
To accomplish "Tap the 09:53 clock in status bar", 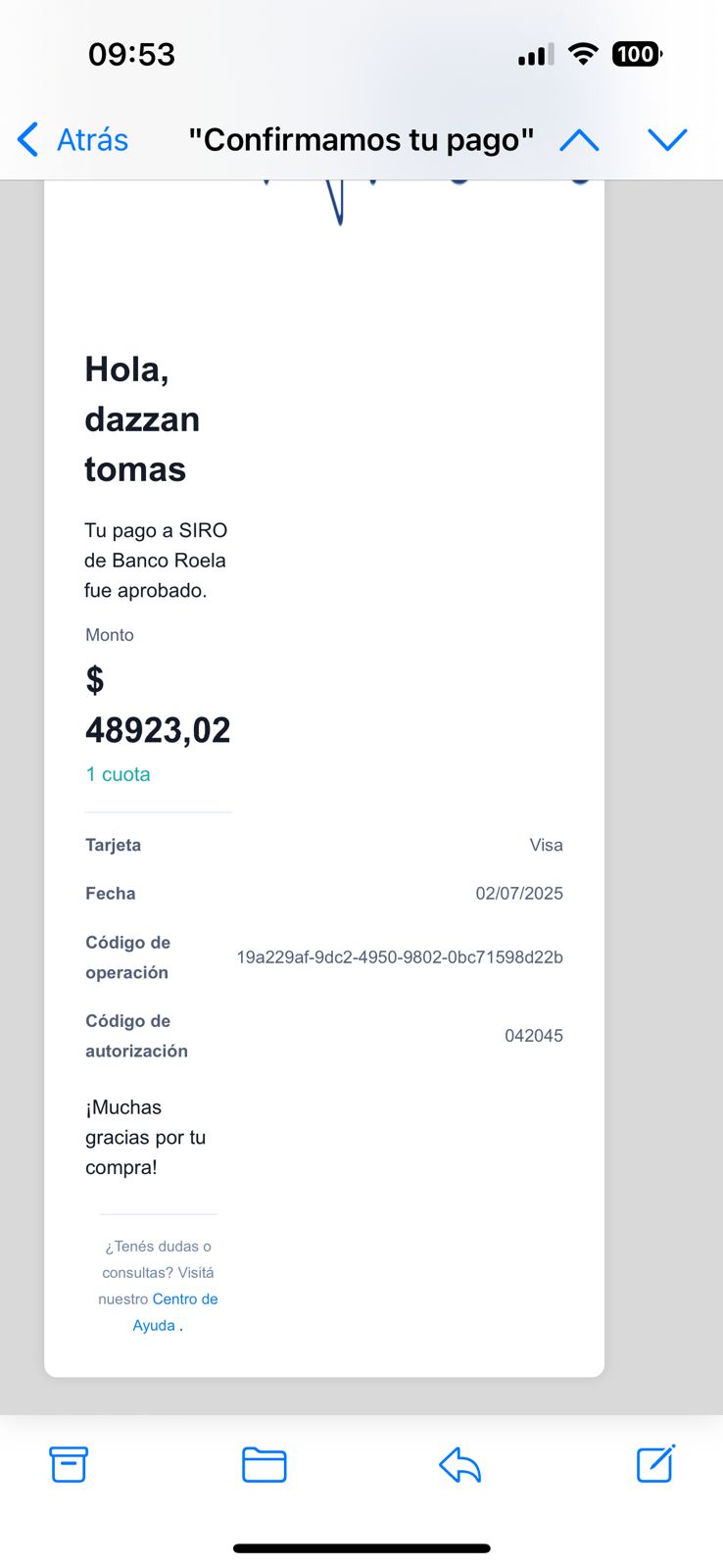I will point(131,54).
